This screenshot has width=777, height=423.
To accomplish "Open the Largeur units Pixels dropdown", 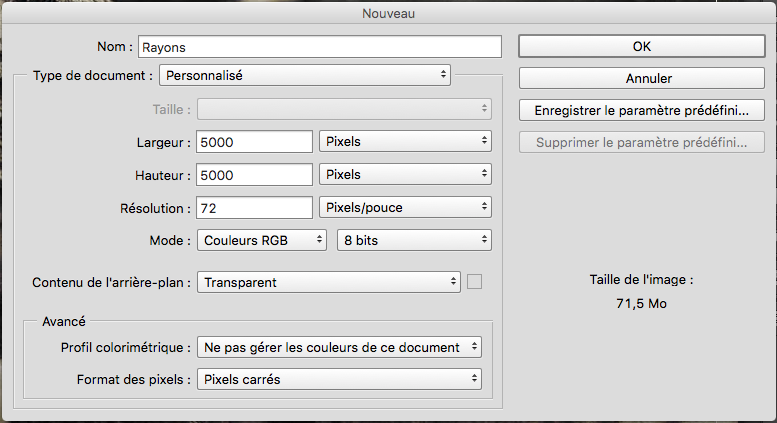I will tap(405, 142).
